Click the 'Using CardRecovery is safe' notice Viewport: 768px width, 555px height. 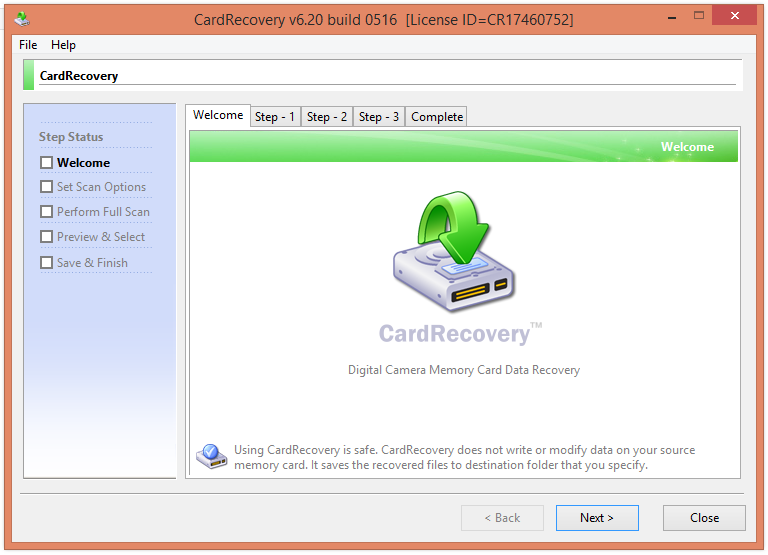[x=464, y=457]
